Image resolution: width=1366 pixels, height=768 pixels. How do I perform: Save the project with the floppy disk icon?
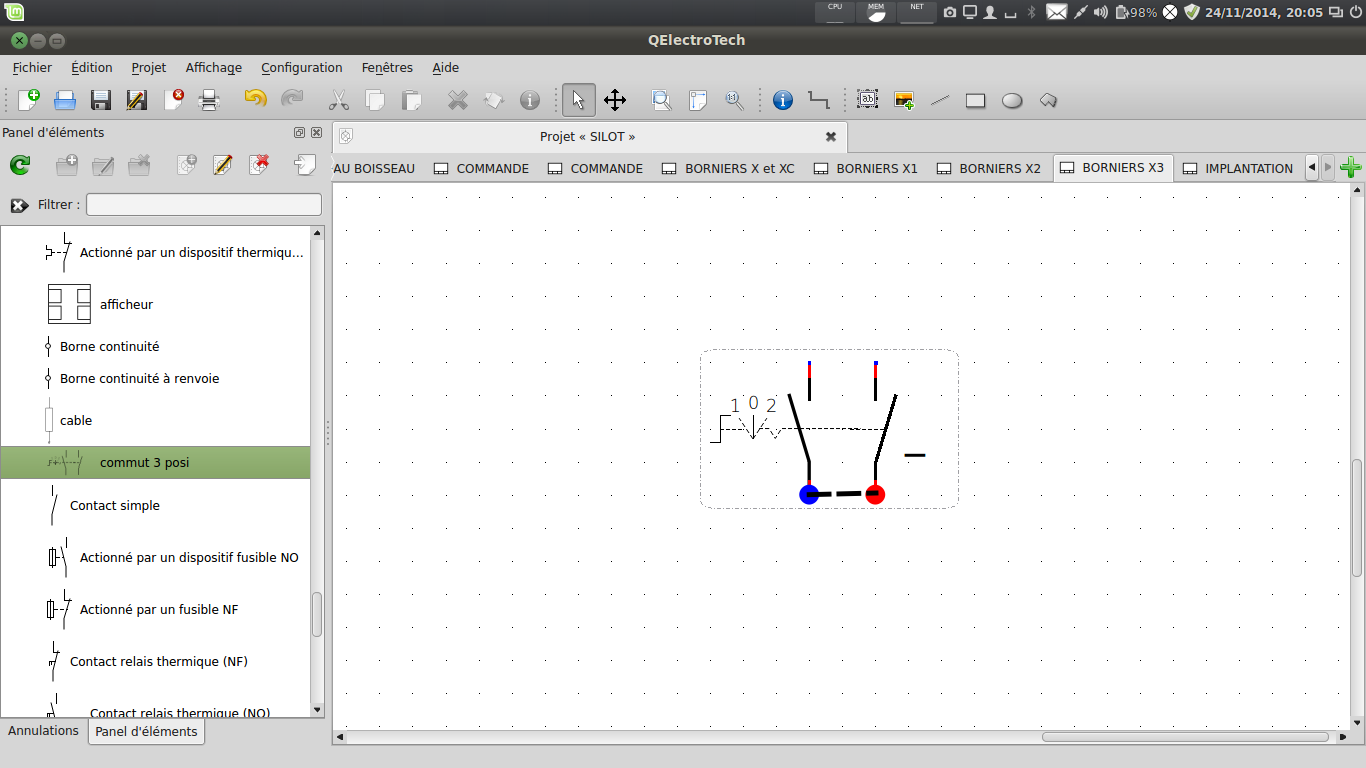coord(101,100)
